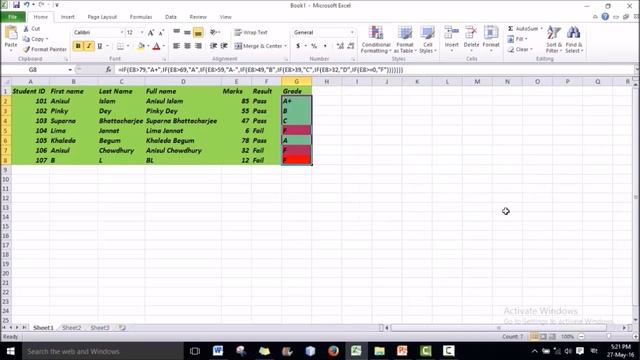Click Merge & Center
The height and width of the screenshot is (360, 640).
pos(258,46)
